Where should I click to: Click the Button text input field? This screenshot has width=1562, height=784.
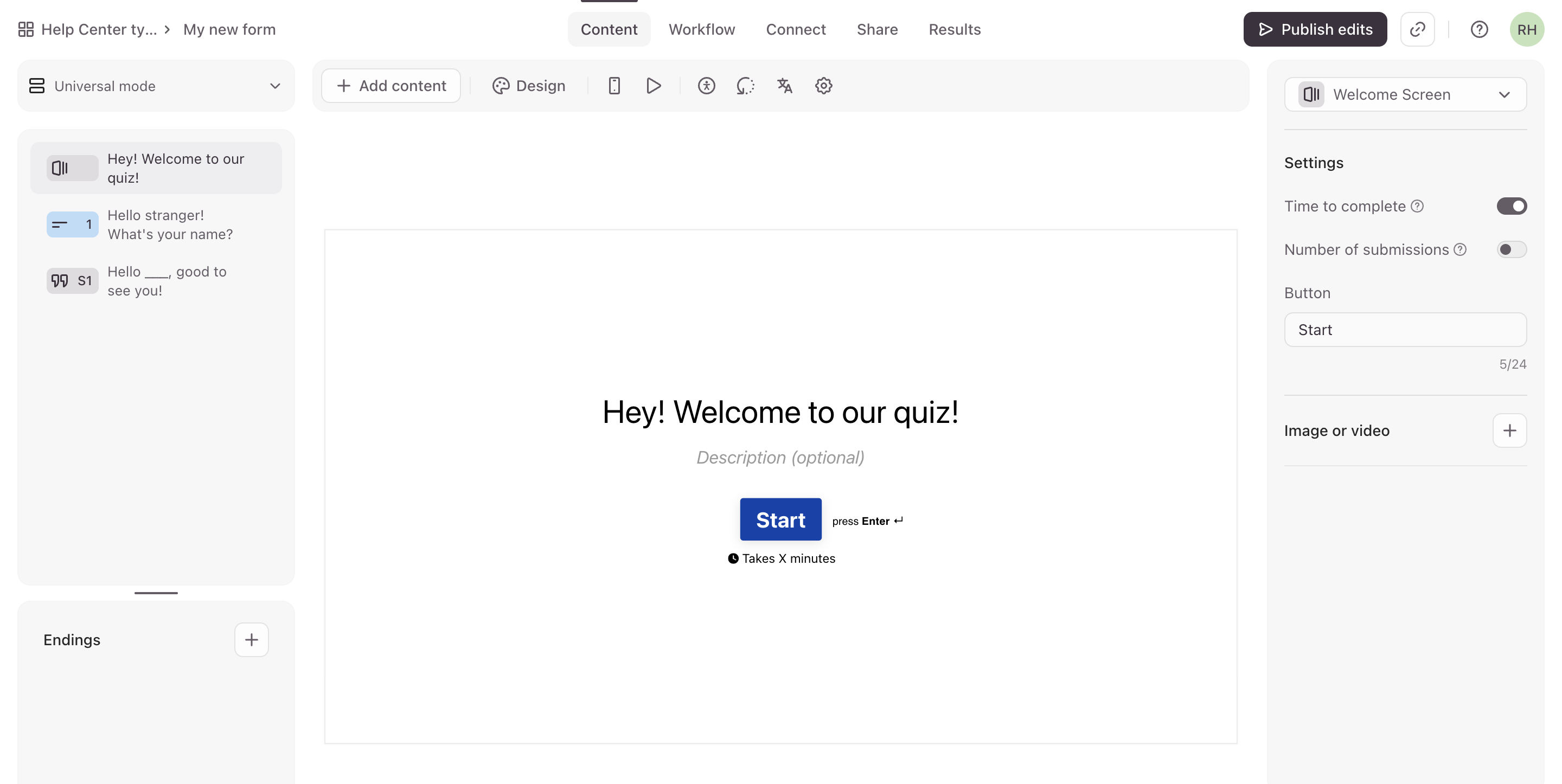coord(1405,330)
